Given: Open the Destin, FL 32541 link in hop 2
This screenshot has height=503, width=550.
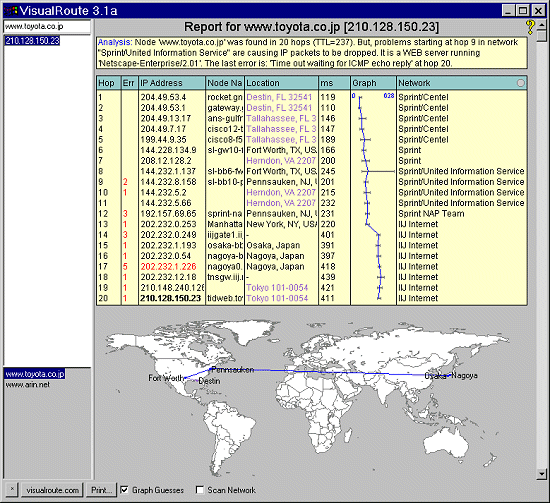Looking at the screenshot, I should (279, 108).
